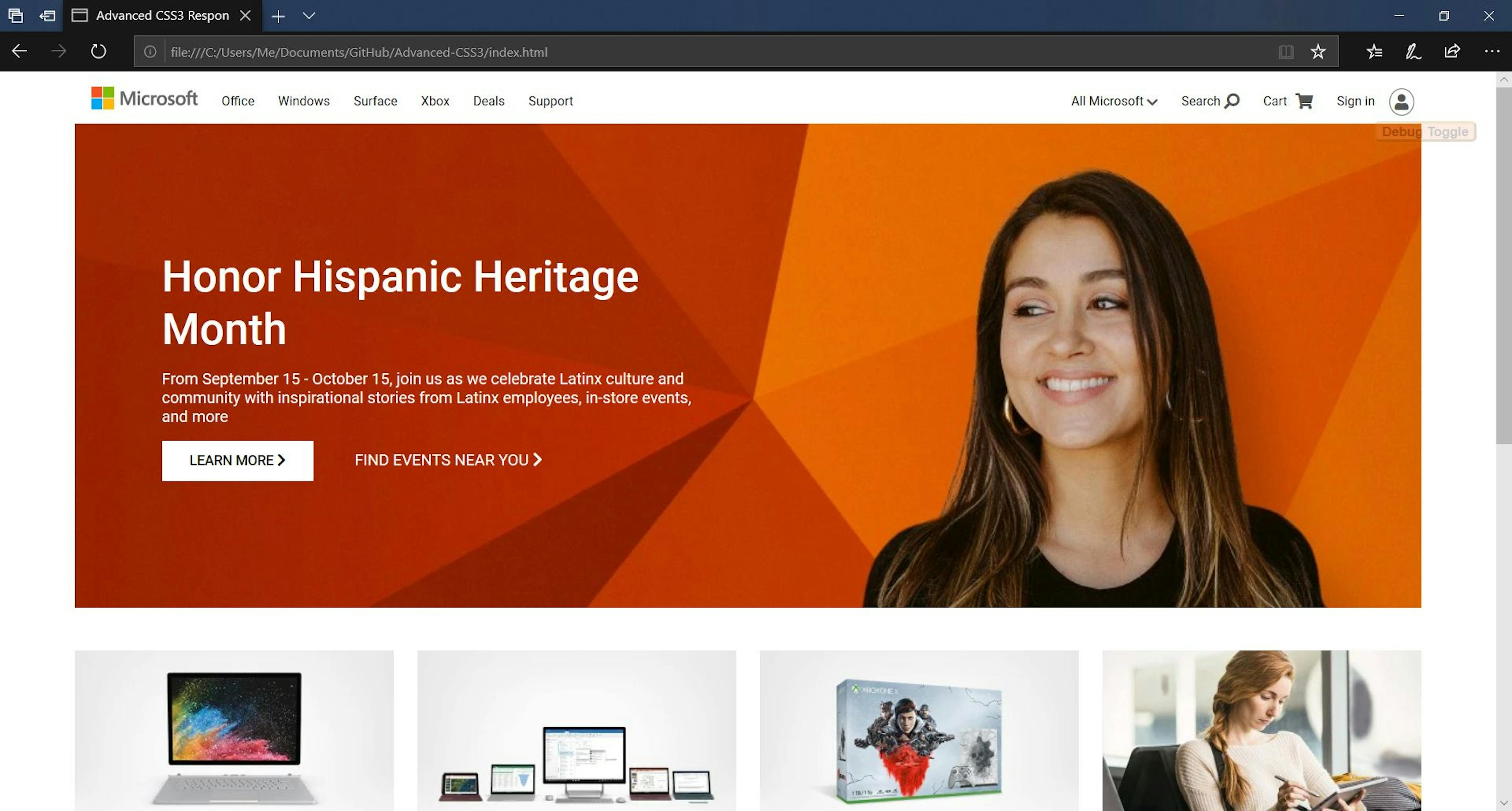
Task: Add page to favorites with star icon
Action: pos(1318,52)
